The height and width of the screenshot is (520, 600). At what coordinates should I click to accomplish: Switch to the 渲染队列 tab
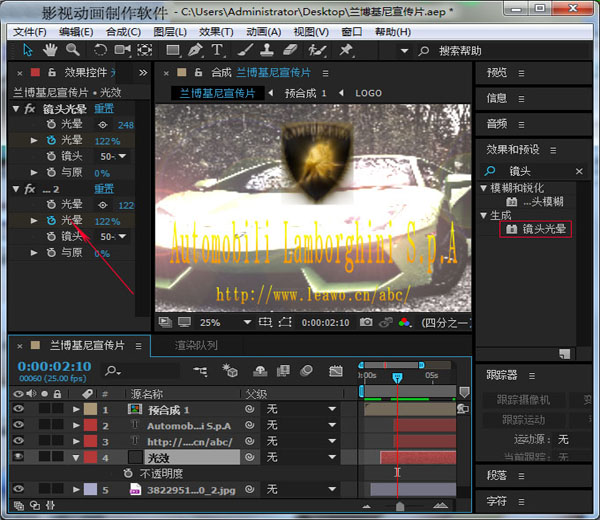(x=196, y=346)
